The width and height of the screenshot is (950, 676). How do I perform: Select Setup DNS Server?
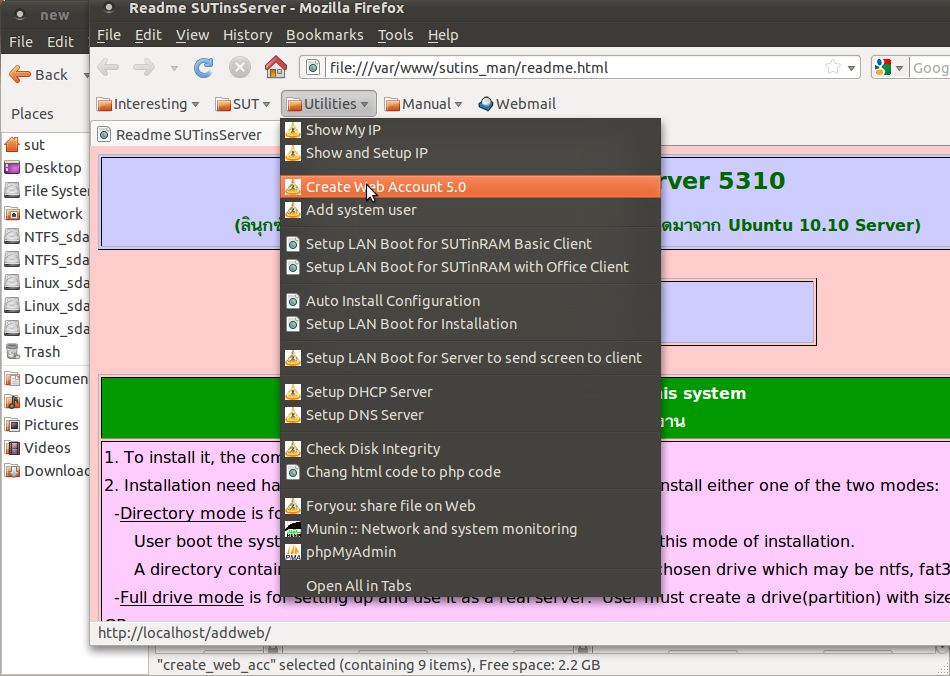tap(471, 415)
